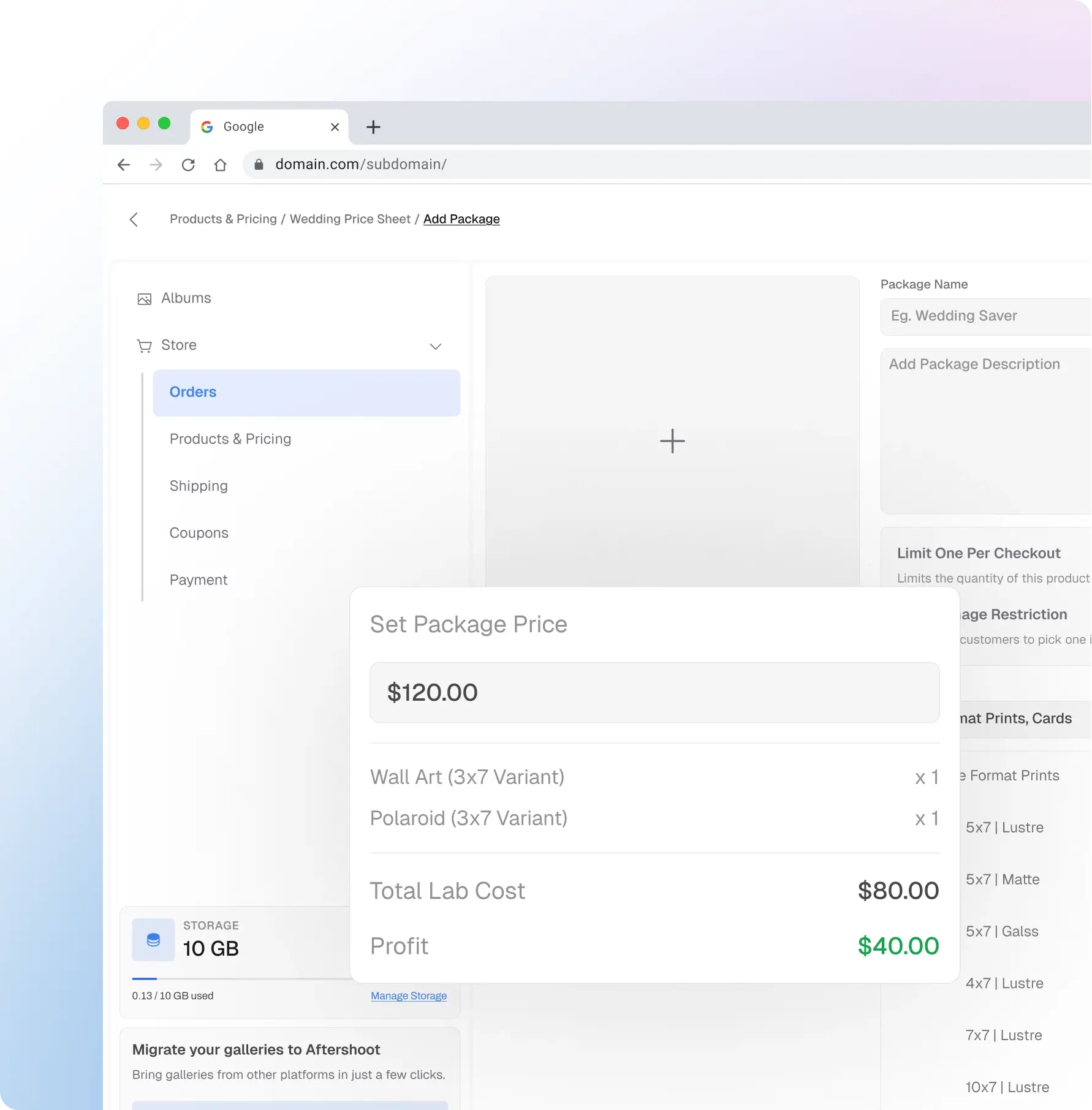Click the Google favicon on the tab
This screenshot has height=1110, width=1092.
(207, 127)
